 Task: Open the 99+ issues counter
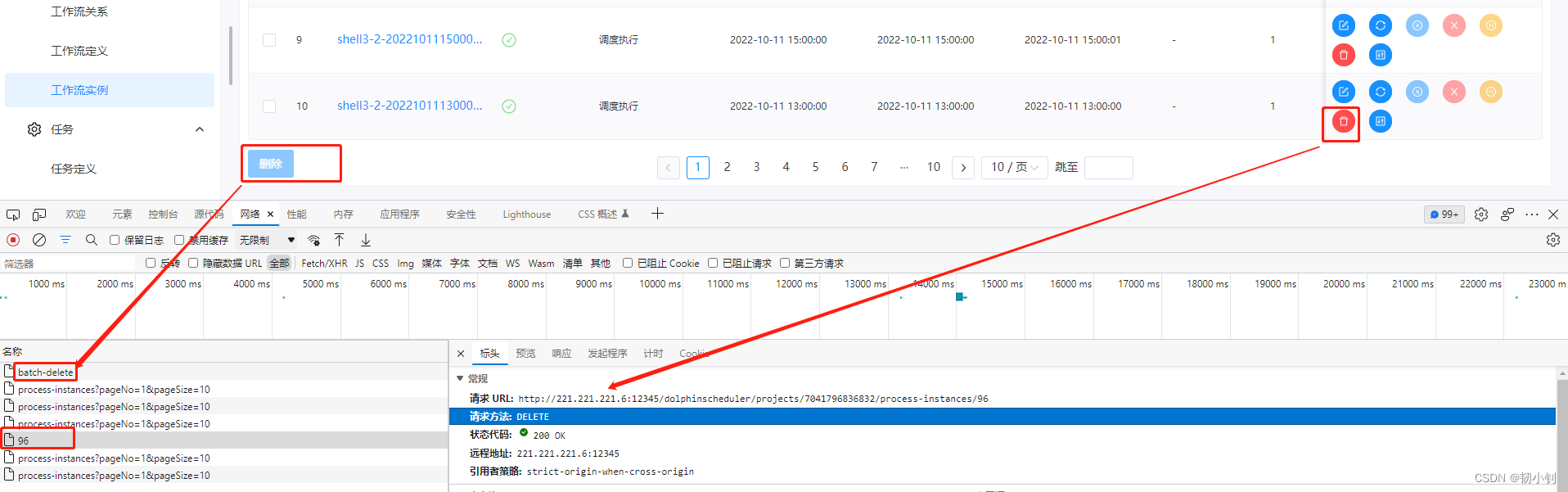pyautogui.click(x=1444, y=214)
